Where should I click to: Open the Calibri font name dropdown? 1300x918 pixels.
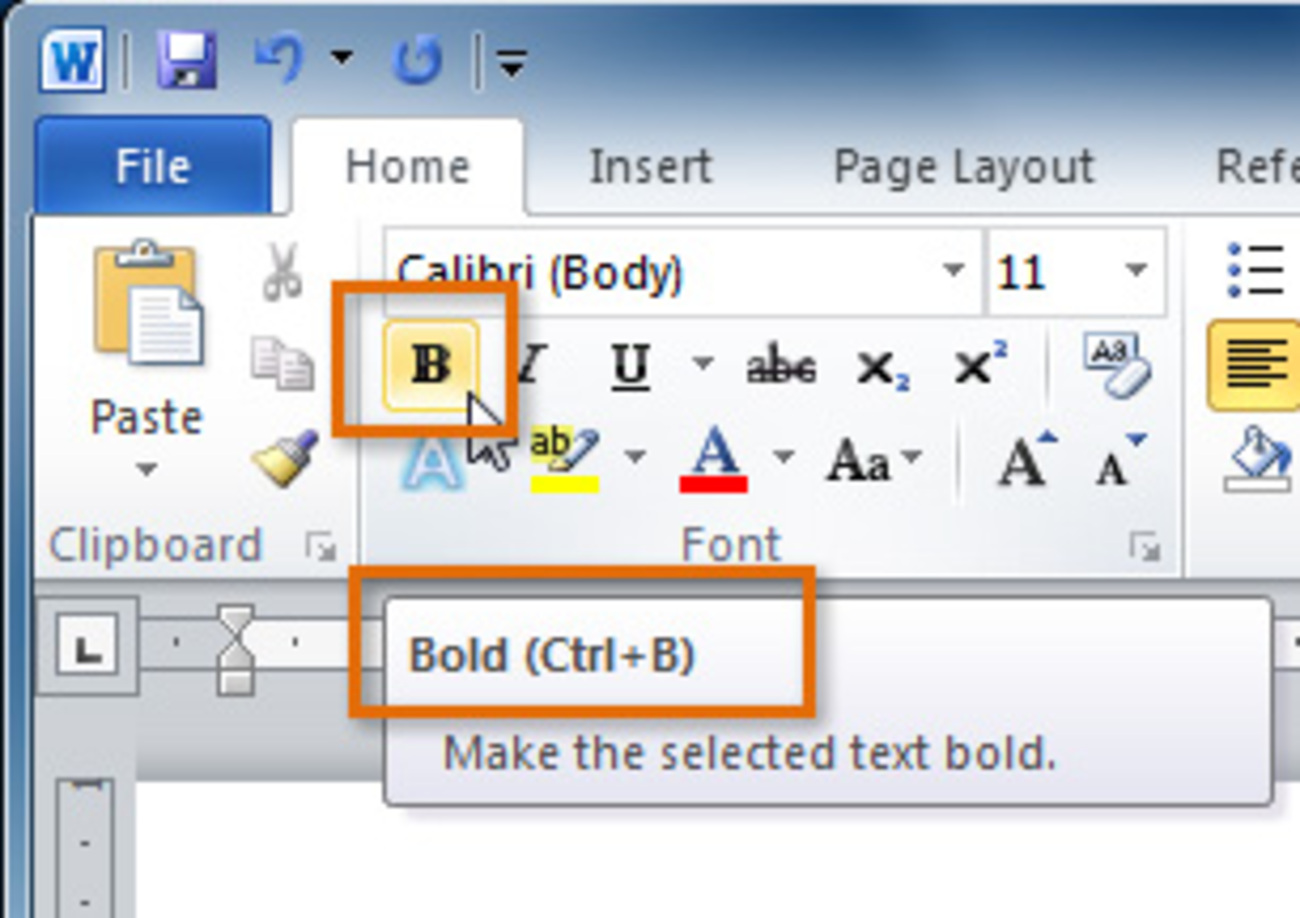(953, 271)
